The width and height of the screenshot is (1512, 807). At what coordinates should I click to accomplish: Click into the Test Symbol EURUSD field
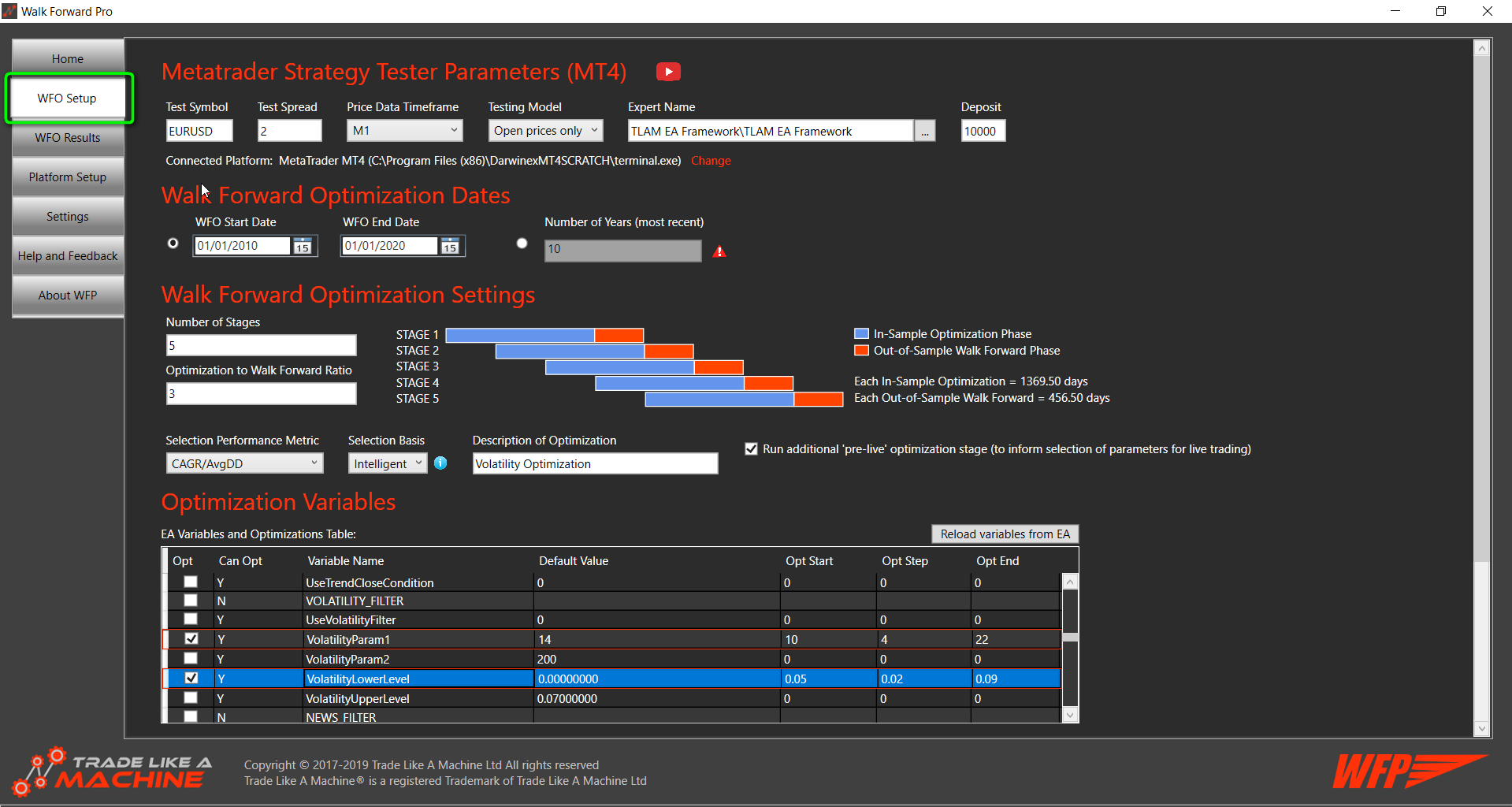(x=199, y=131)
